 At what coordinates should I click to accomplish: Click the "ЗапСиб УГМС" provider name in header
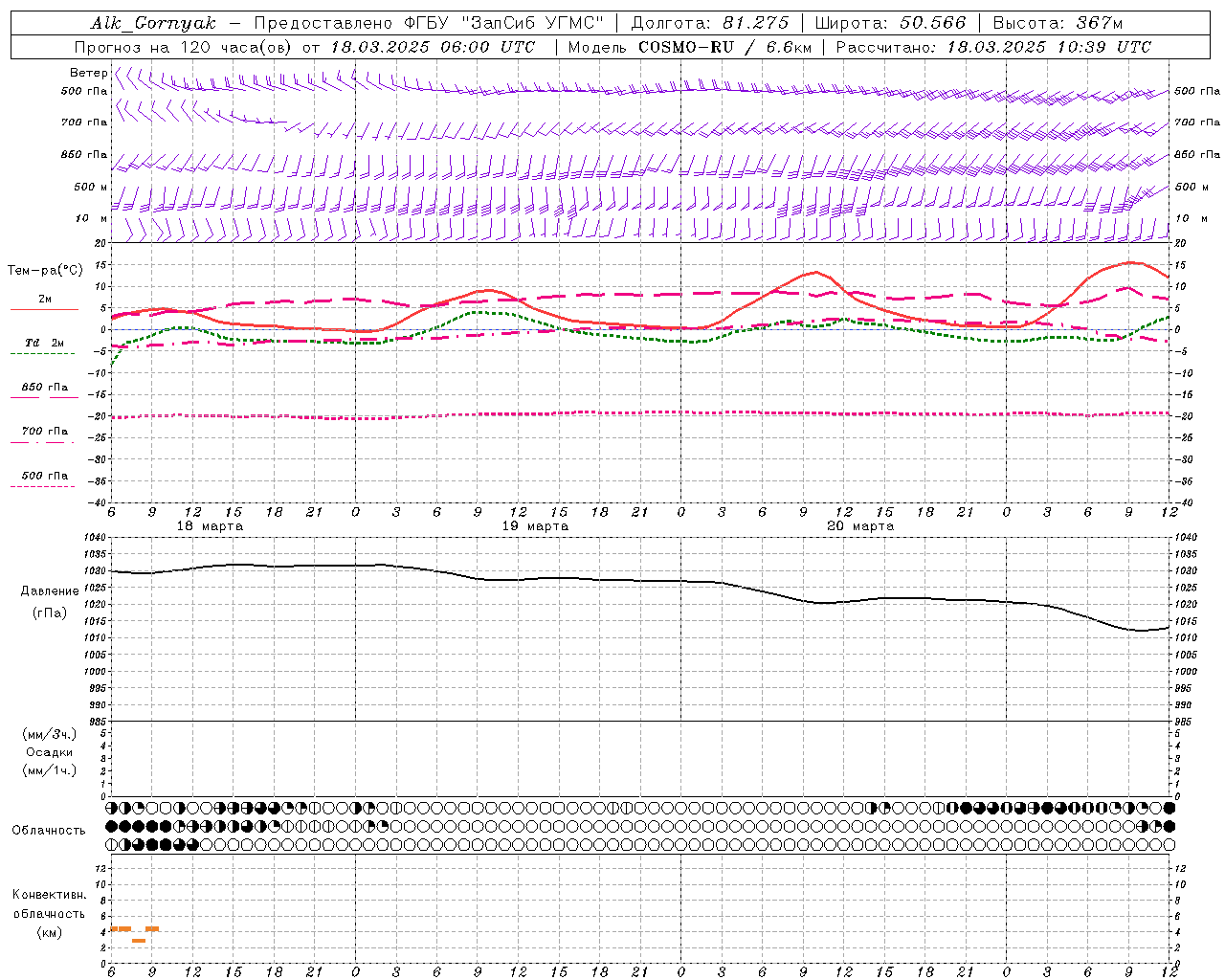coord(532,23)
